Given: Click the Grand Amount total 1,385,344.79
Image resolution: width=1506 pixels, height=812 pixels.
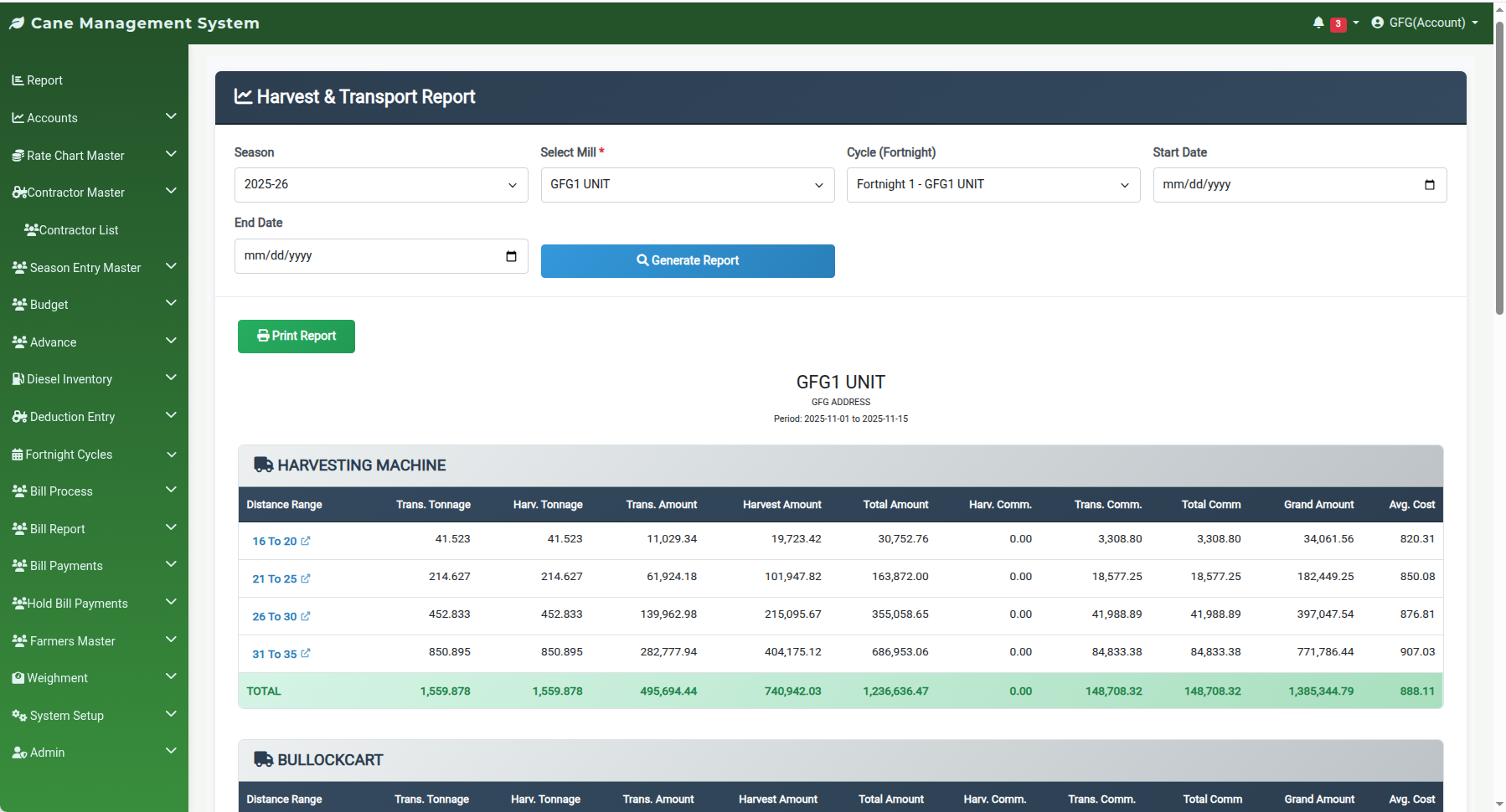Looking at the screenshot, I should [x=1321, y=691].
